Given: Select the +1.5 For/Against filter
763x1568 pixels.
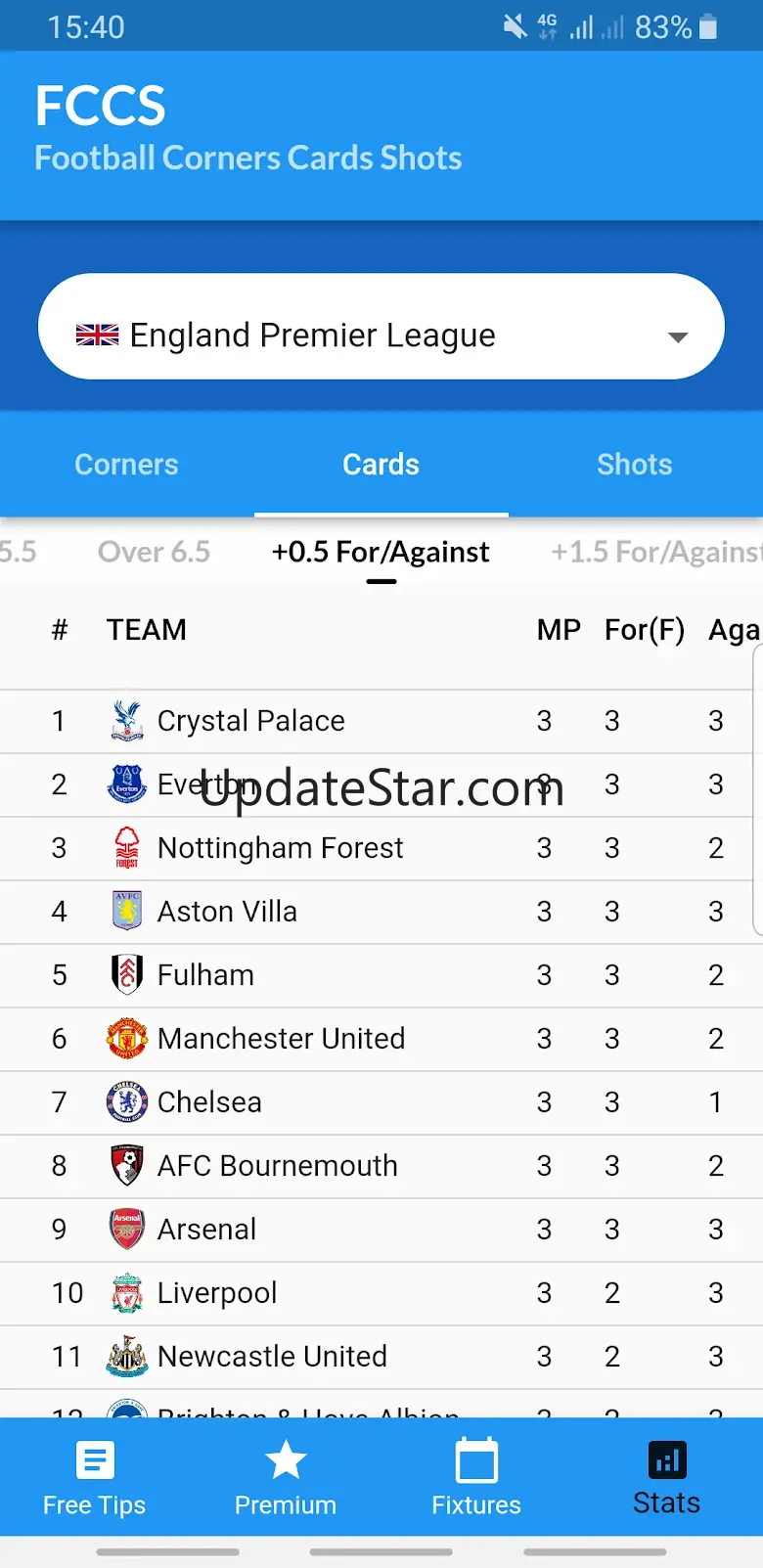Looking at the screenshot, I should [653, 553].
